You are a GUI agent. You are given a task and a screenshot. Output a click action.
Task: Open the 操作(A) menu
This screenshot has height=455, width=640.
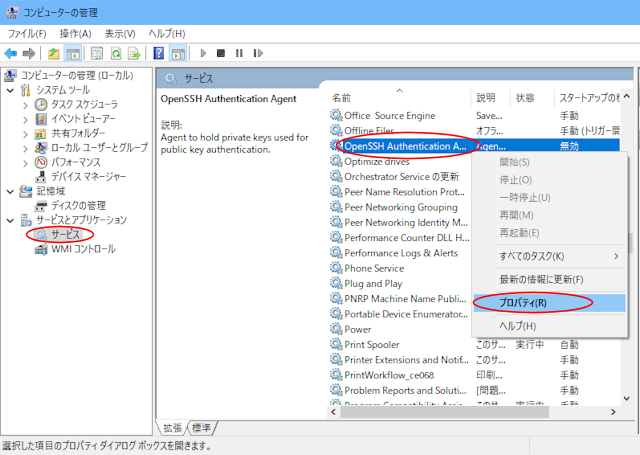[x=76, y=33]
